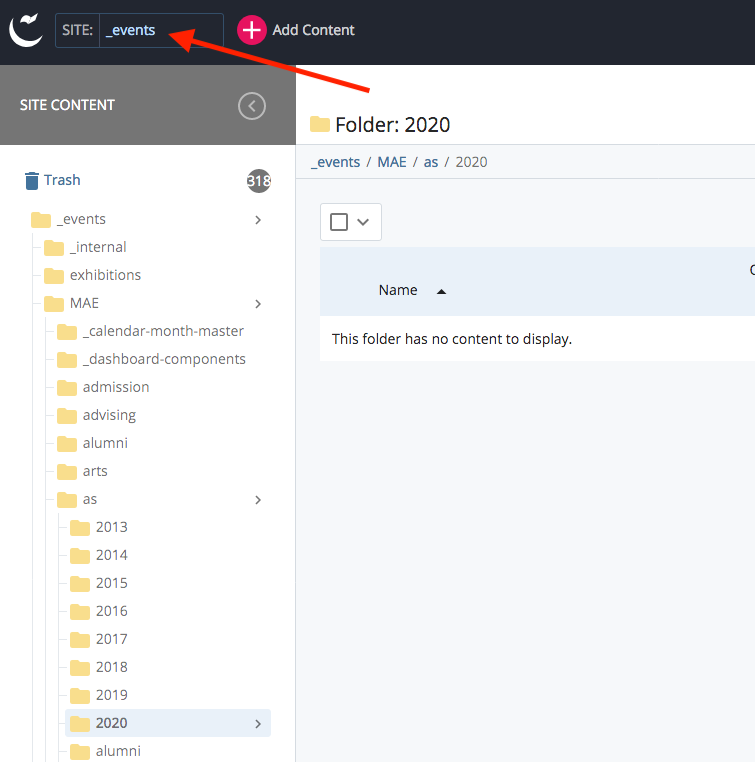Click the exhibitions folder icon in tree

tap(54, 275)
